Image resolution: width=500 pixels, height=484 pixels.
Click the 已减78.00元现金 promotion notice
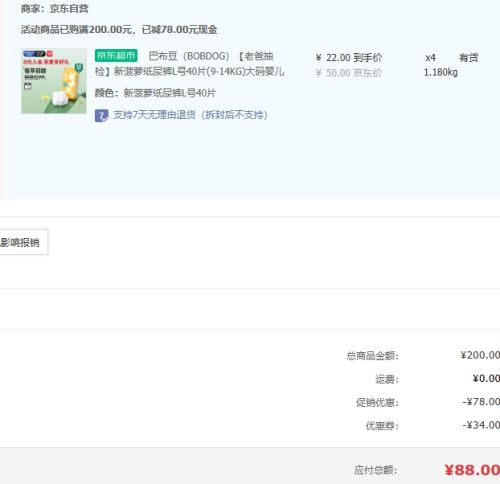[179, 30]
